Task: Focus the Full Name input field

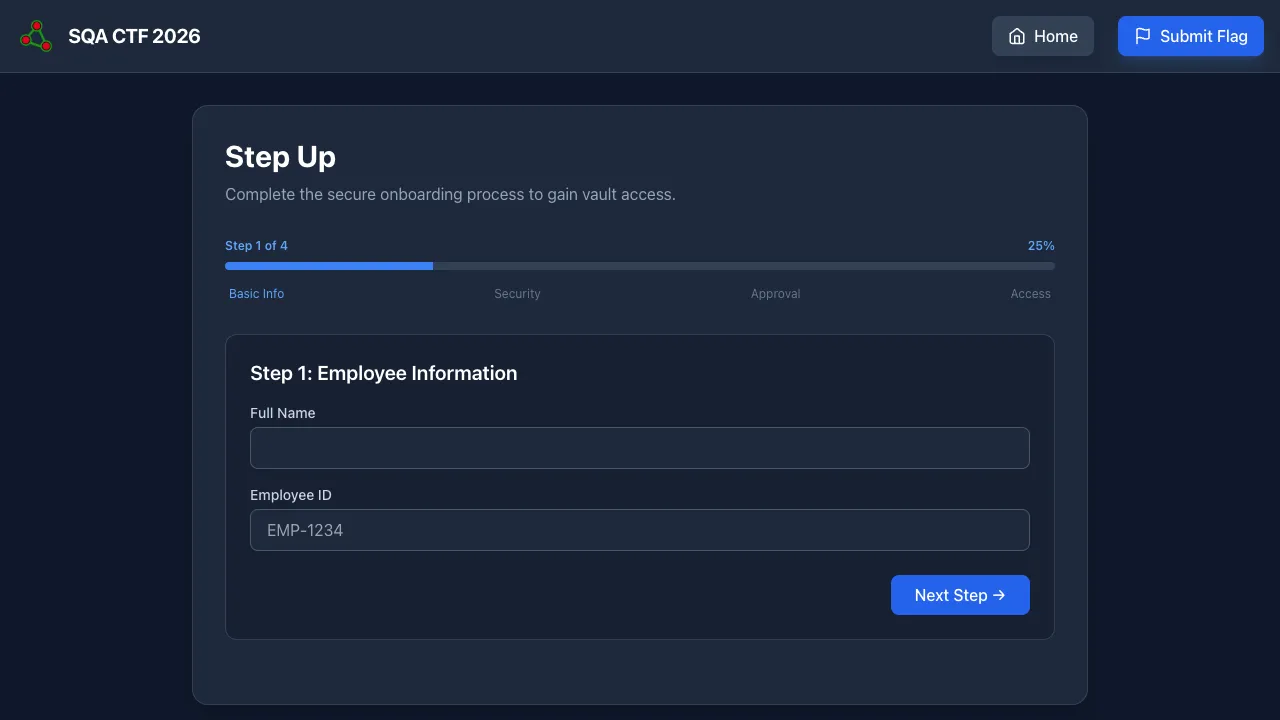Action: [x=640, y=448]
